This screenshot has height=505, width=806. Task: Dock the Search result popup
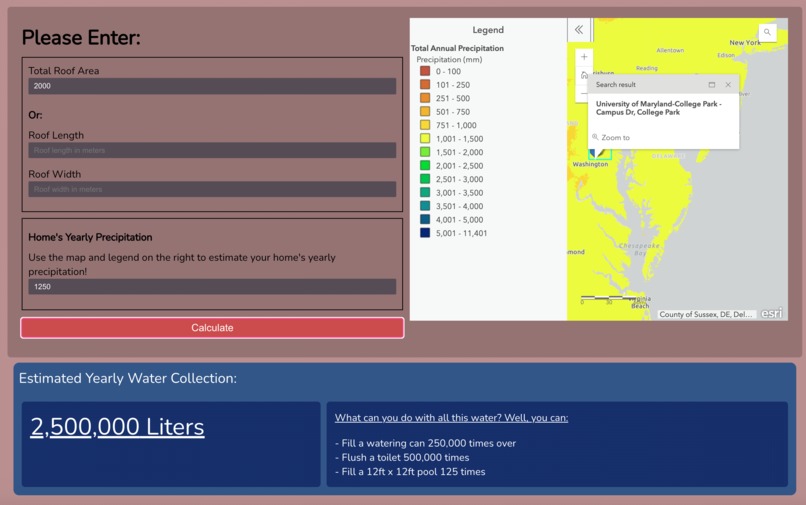click(x=711, y=85)
